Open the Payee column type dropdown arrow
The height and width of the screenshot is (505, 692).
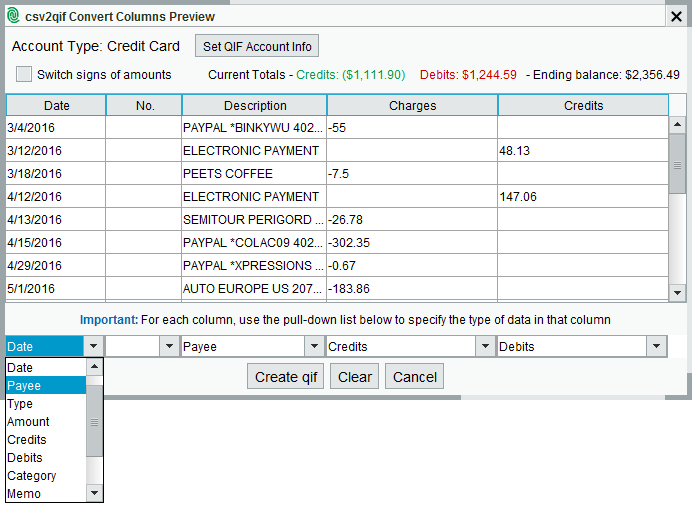[x=314, y=346]
